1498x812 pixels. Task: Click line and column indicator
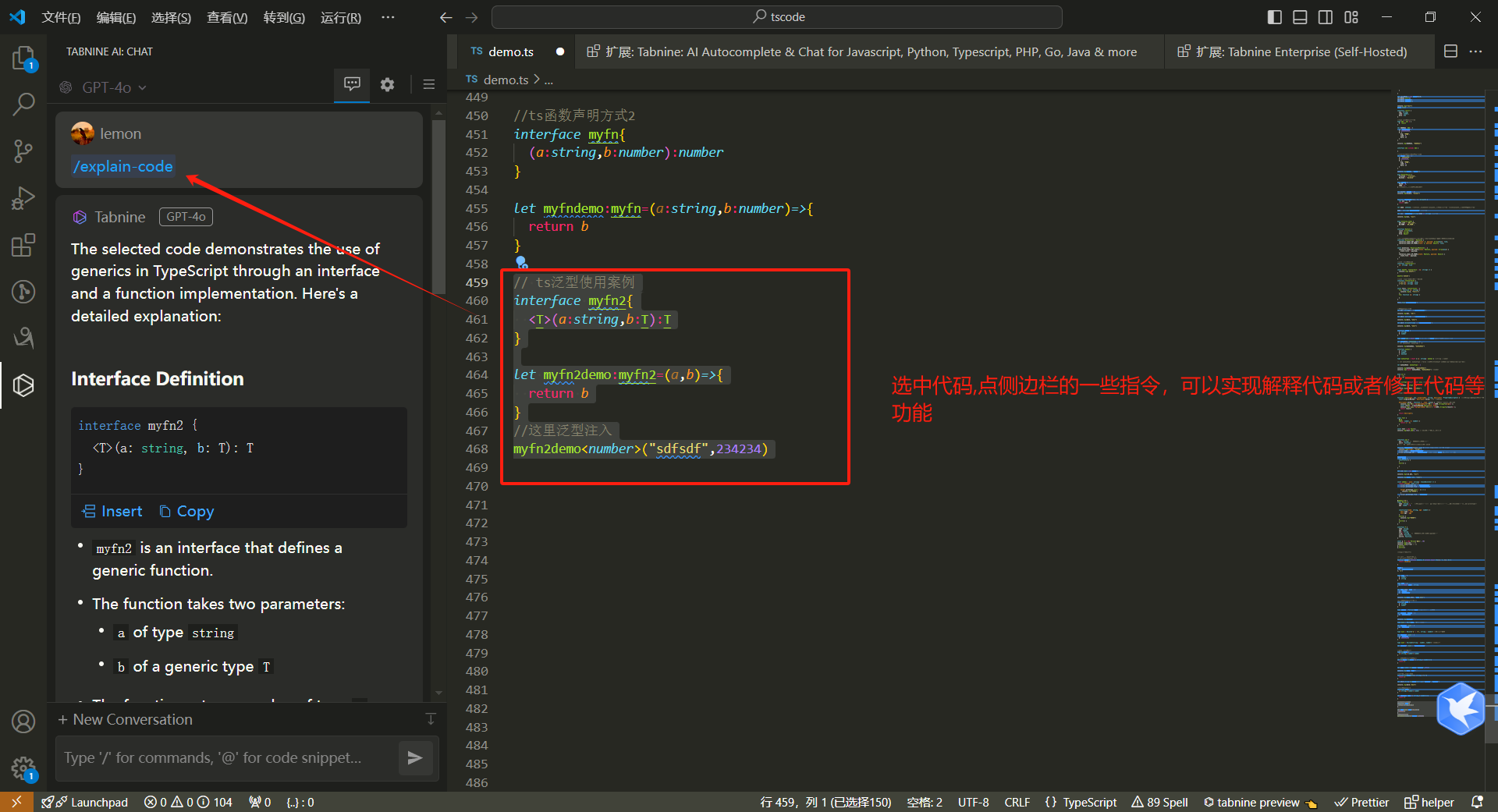pyautogui.click(x=825, y=802)
